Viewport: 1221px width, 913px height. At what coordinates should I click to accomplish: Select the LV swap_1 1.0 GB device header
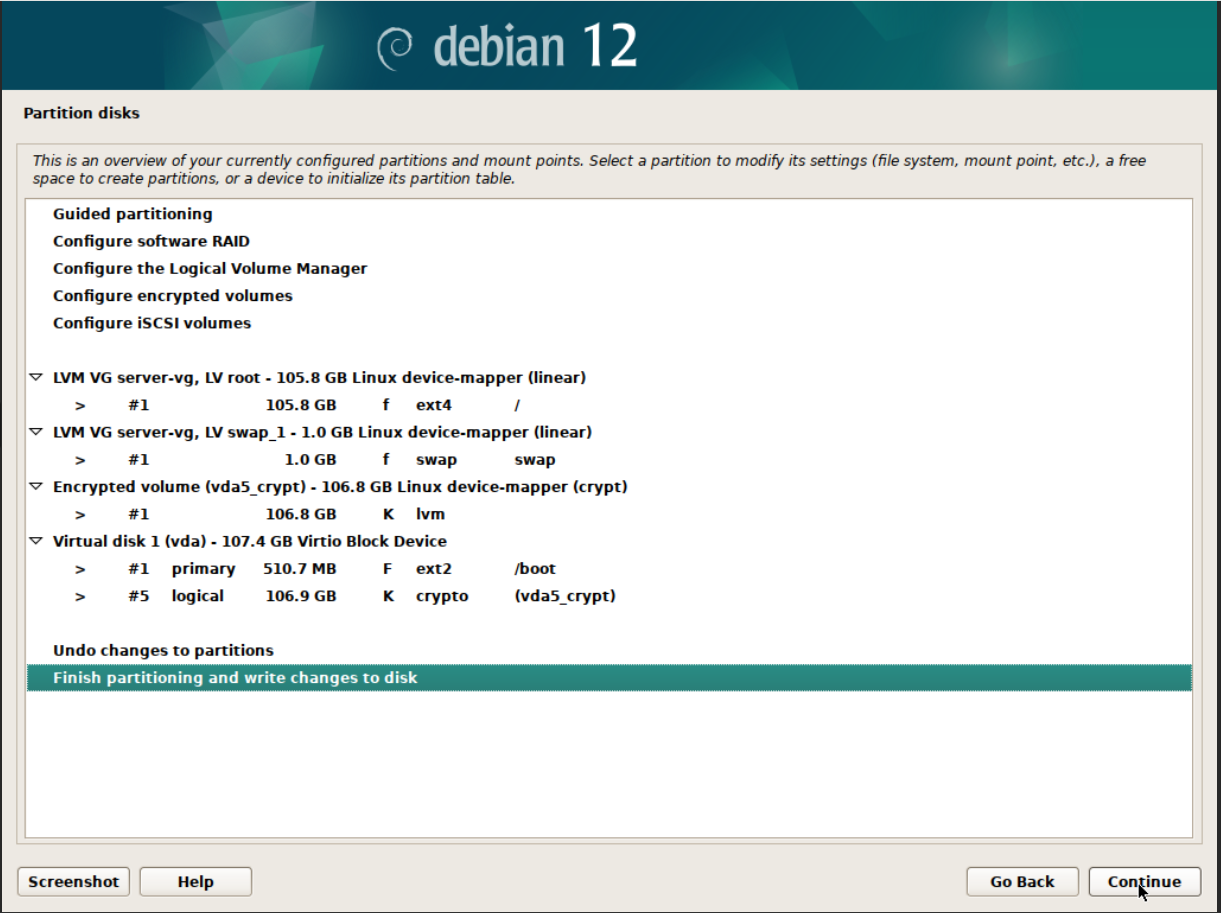pos(609,432)
